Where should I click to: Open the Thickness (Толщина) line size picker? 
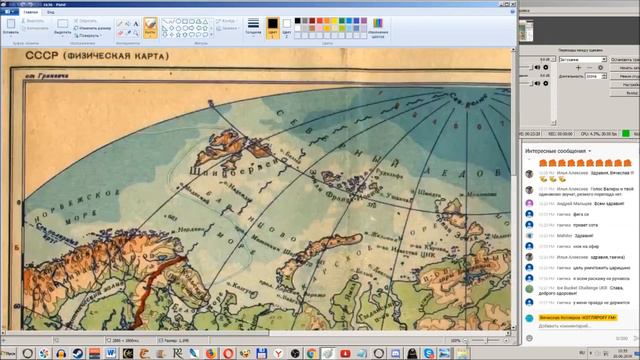click(x=253, y=27)
